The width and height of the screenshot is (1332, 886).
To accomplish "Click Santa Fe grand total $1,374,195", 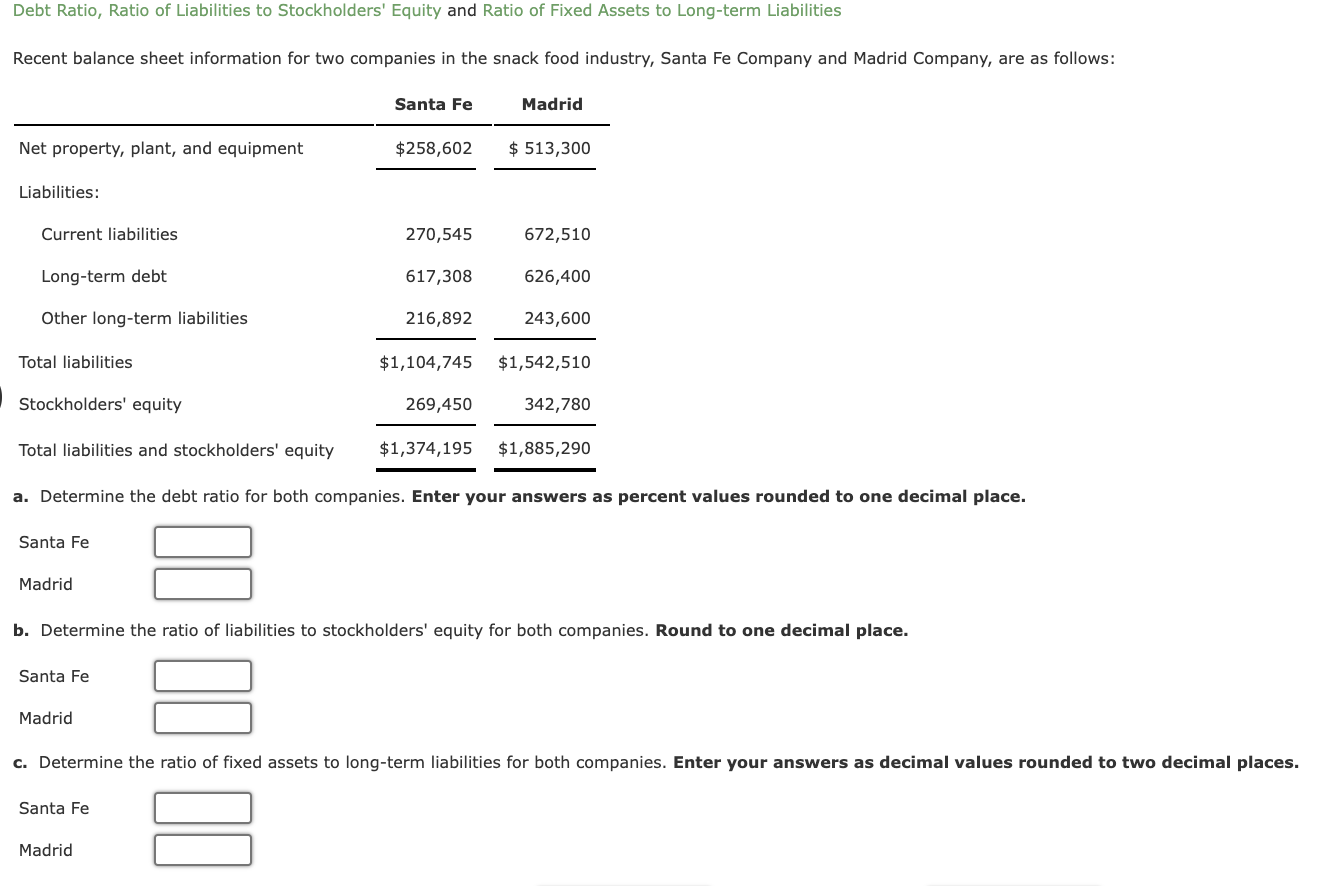I will (426, 448).
